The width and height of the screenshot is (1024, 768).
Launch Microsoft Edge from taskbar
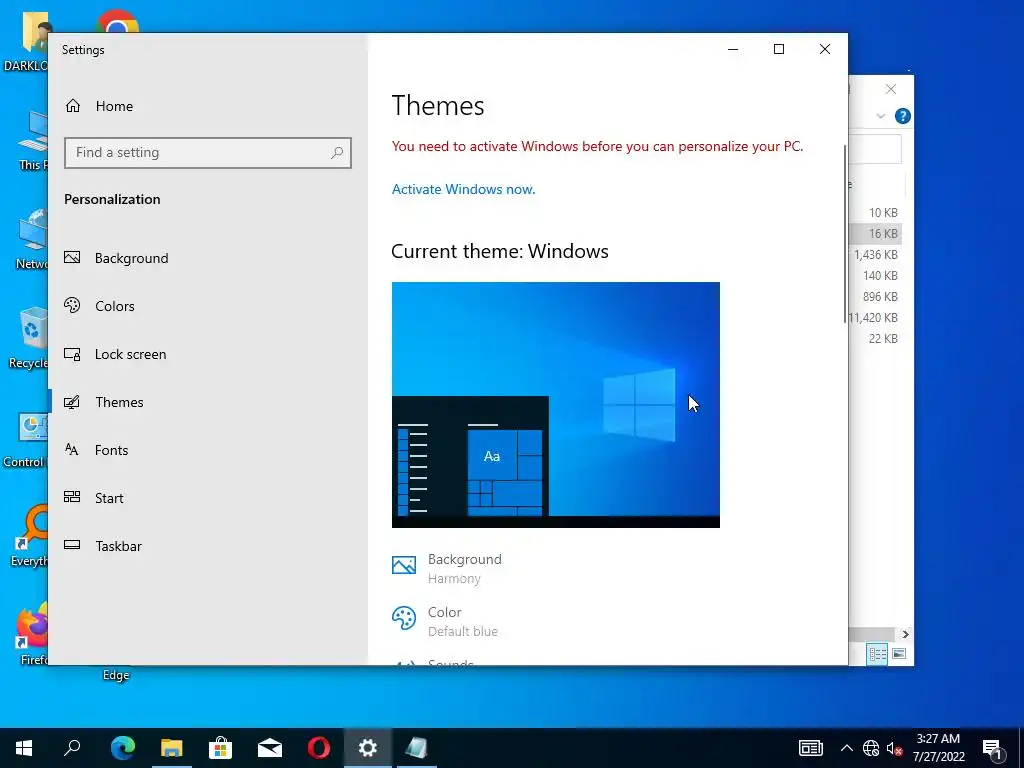pos(122,748)
